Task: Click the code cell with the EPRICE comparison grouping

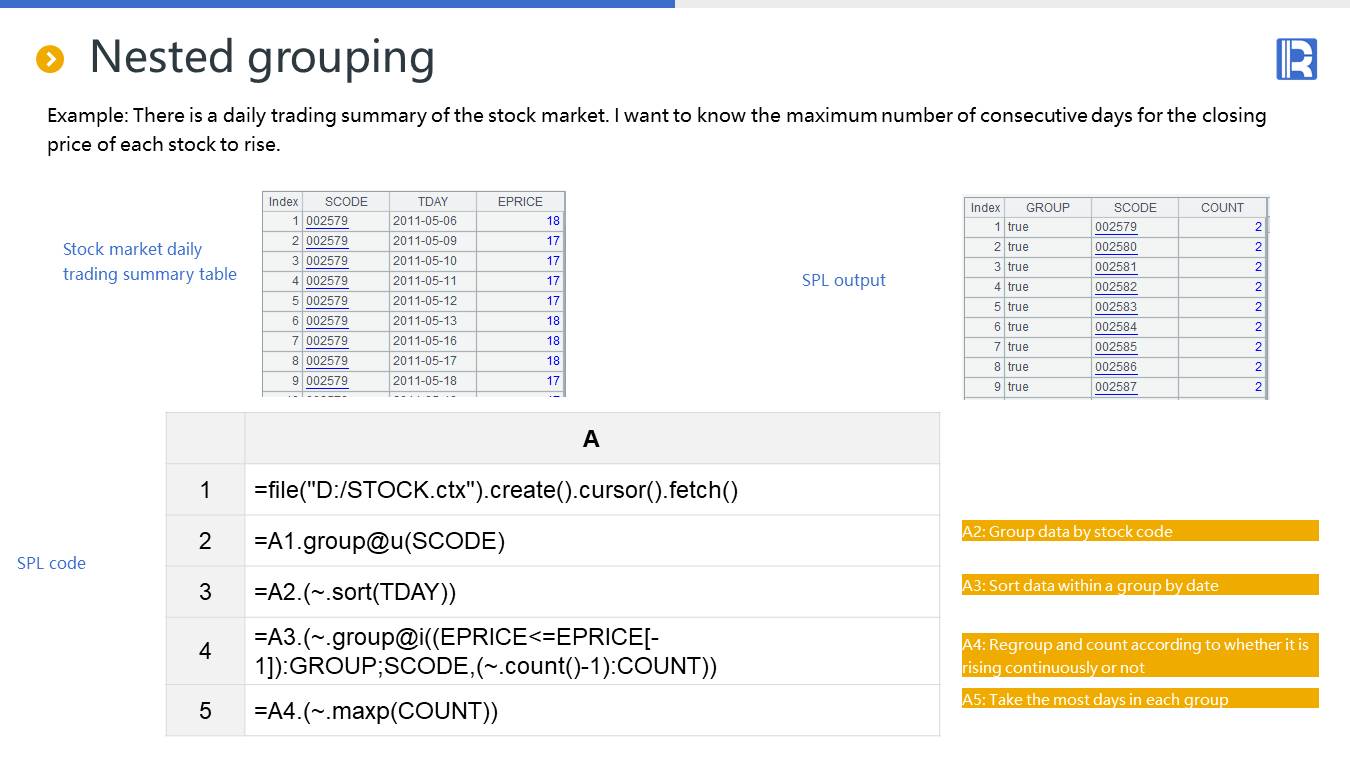Action: (591, 651)
